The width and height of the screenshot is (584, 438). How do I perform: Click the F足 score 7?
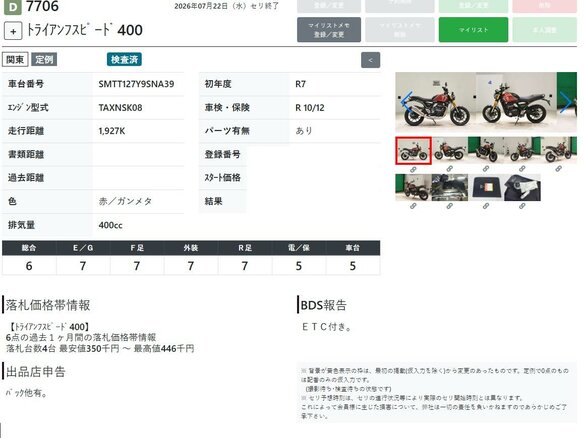[137, 266]
